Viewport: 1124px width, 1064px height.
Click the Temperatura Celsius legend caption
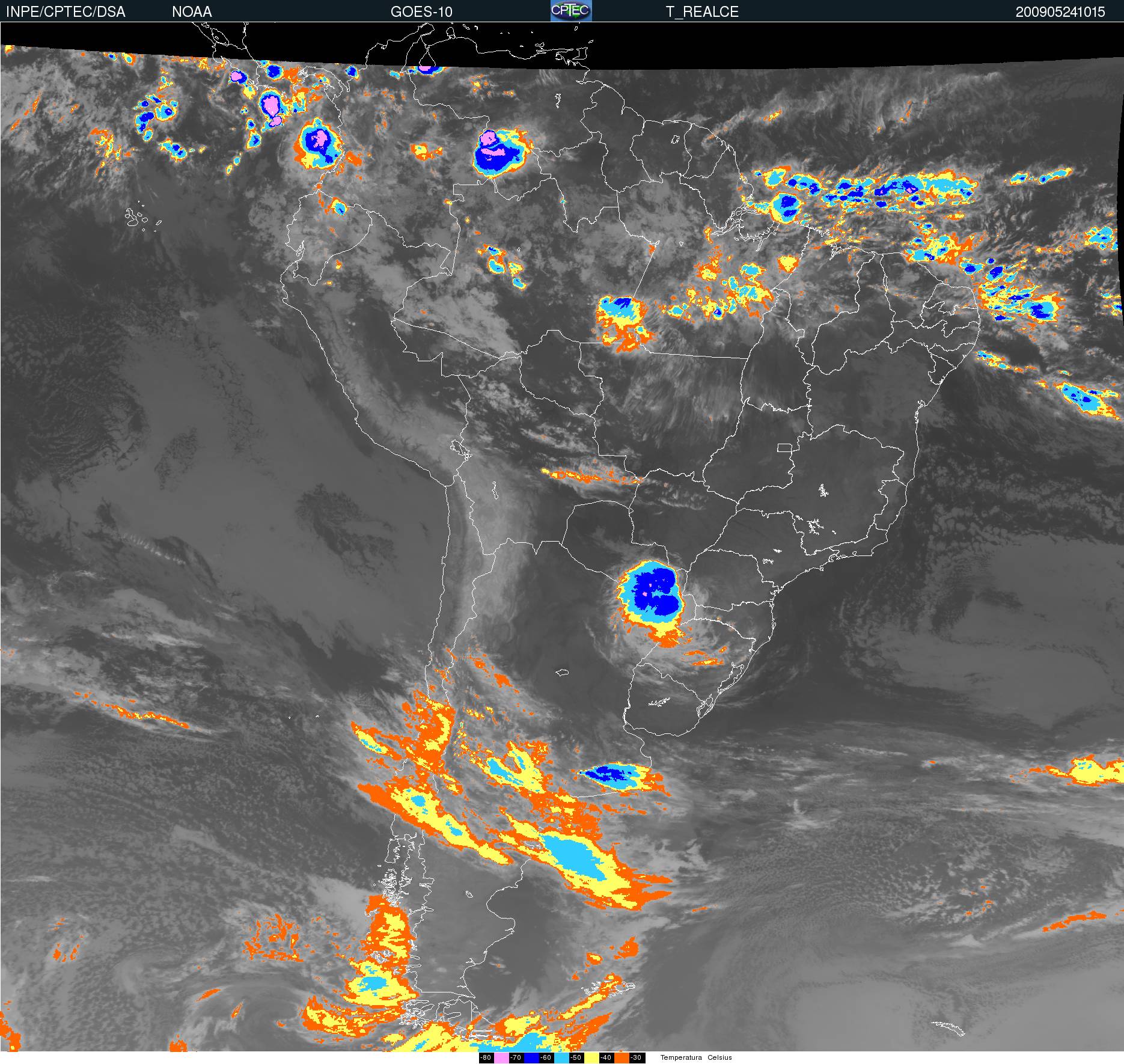point(696,1057)
